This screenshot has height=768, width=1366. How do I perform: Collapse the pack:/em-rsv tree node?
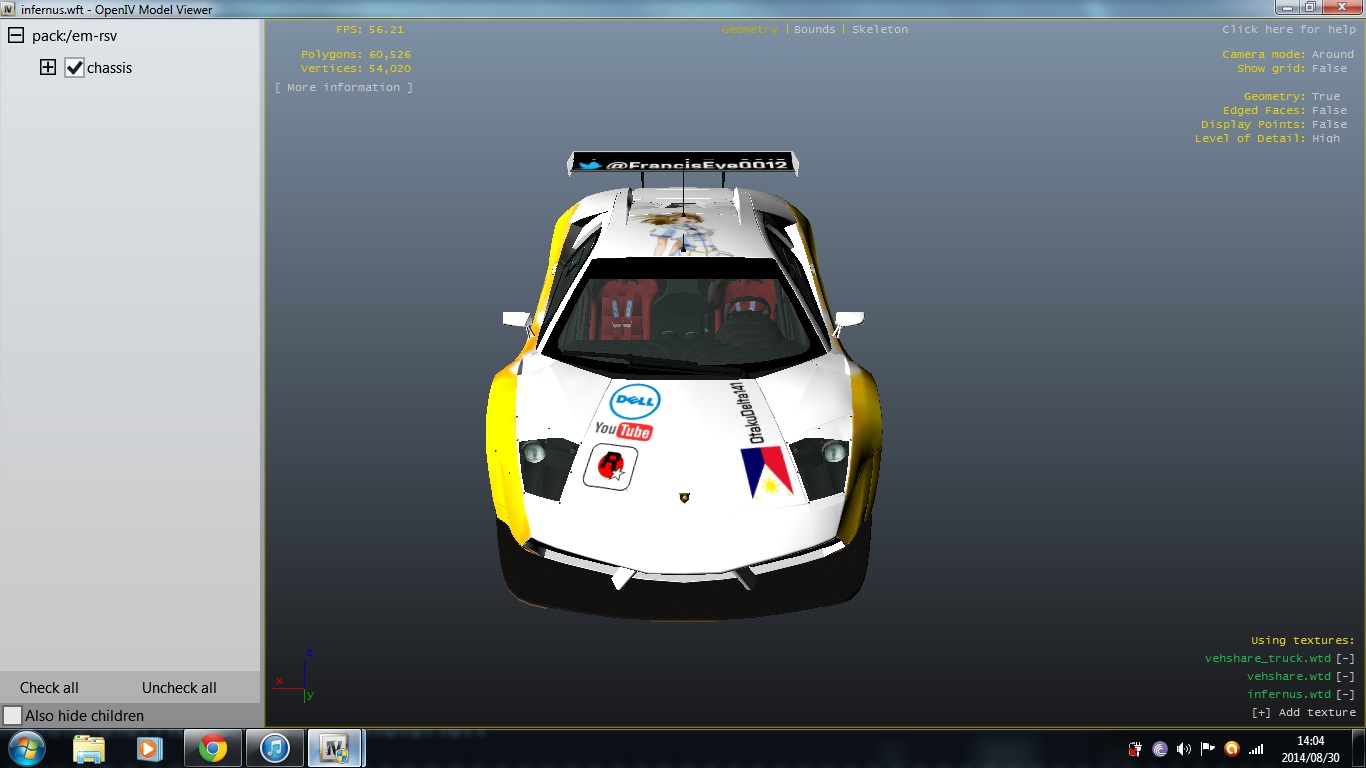[16, 35]
